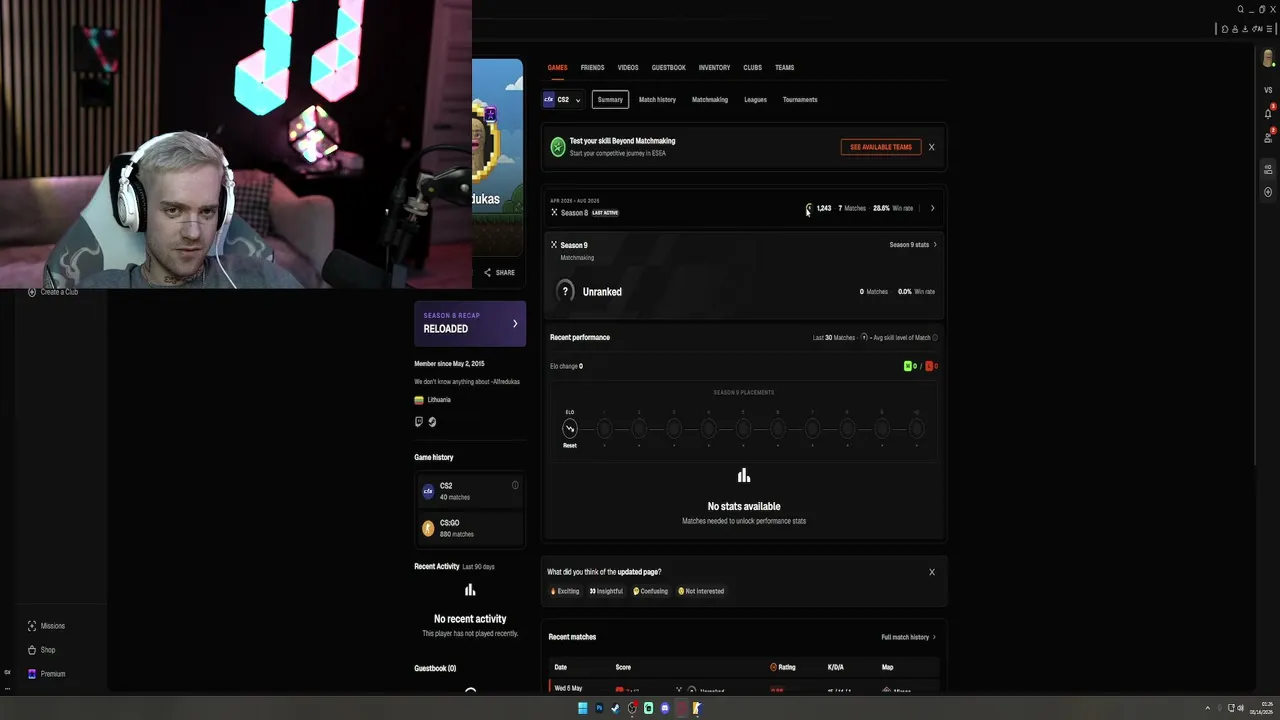Click the Lithuania country label
Image resolution: width=1280 pixels, height=720 pixels.
point(438,400)
